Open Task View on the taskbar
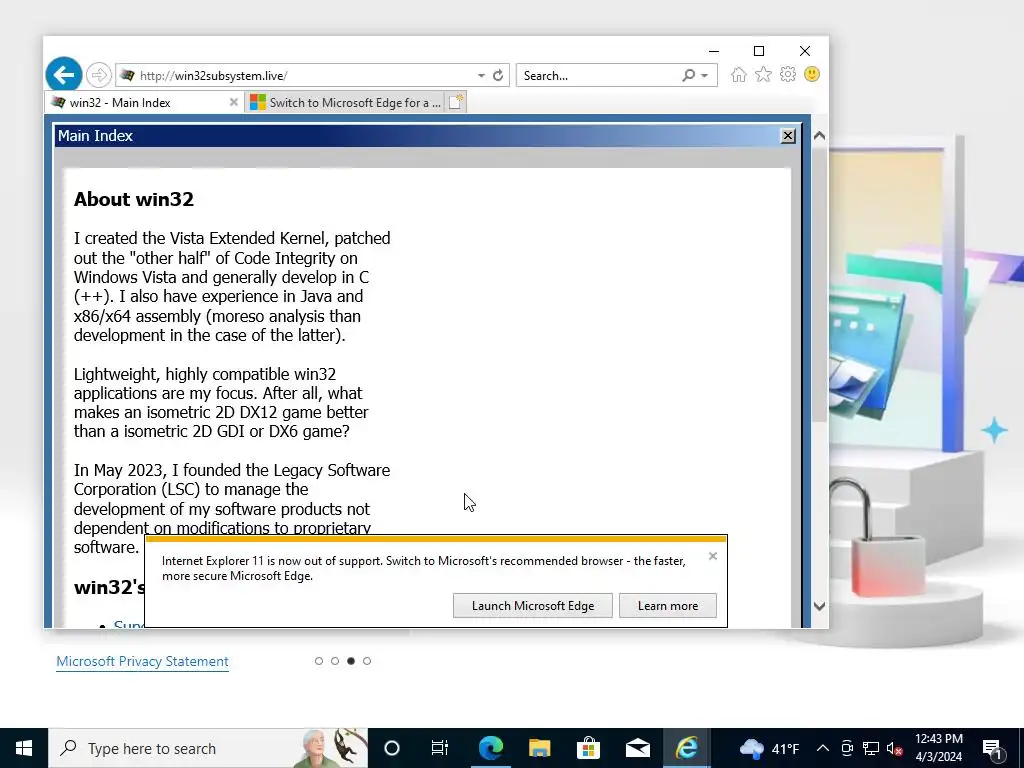1024x768 pixels. tap(440, 748)
